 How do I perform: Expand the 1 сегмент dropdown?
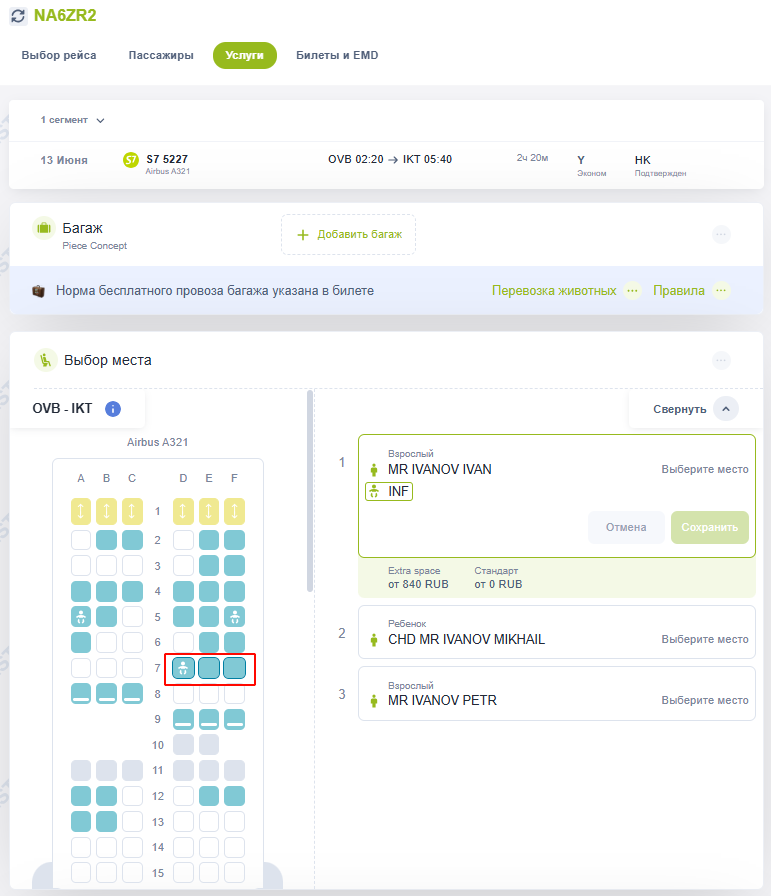point(73,120)
